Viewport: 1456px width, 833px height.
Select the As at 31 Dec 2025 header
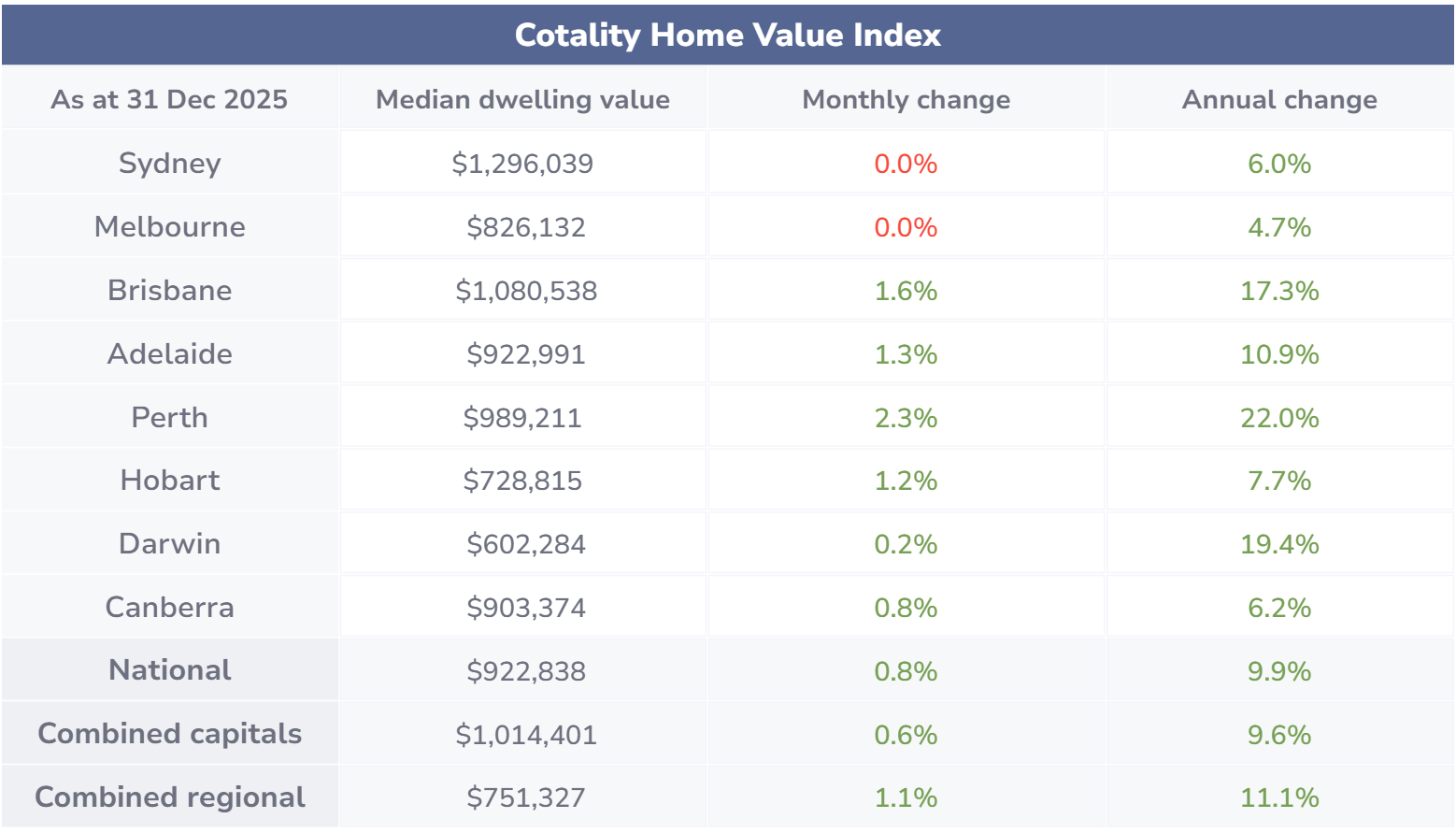click(169, 100)
